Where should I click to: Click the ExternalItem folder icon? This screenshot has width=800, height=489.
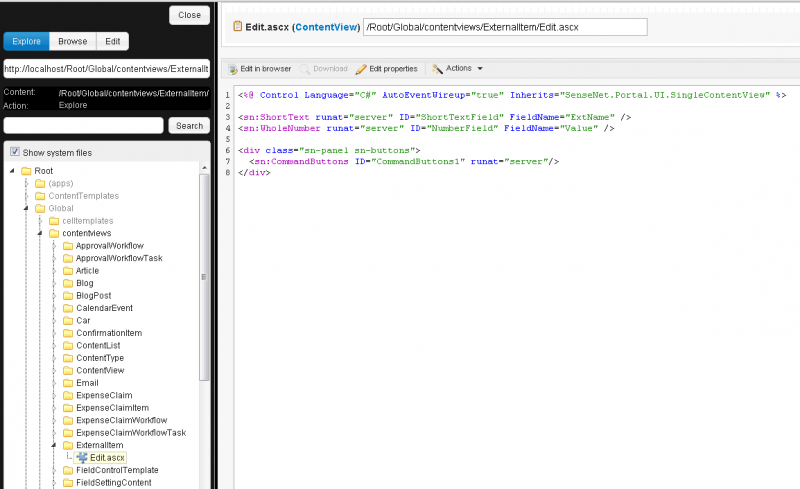click(68, 445)
